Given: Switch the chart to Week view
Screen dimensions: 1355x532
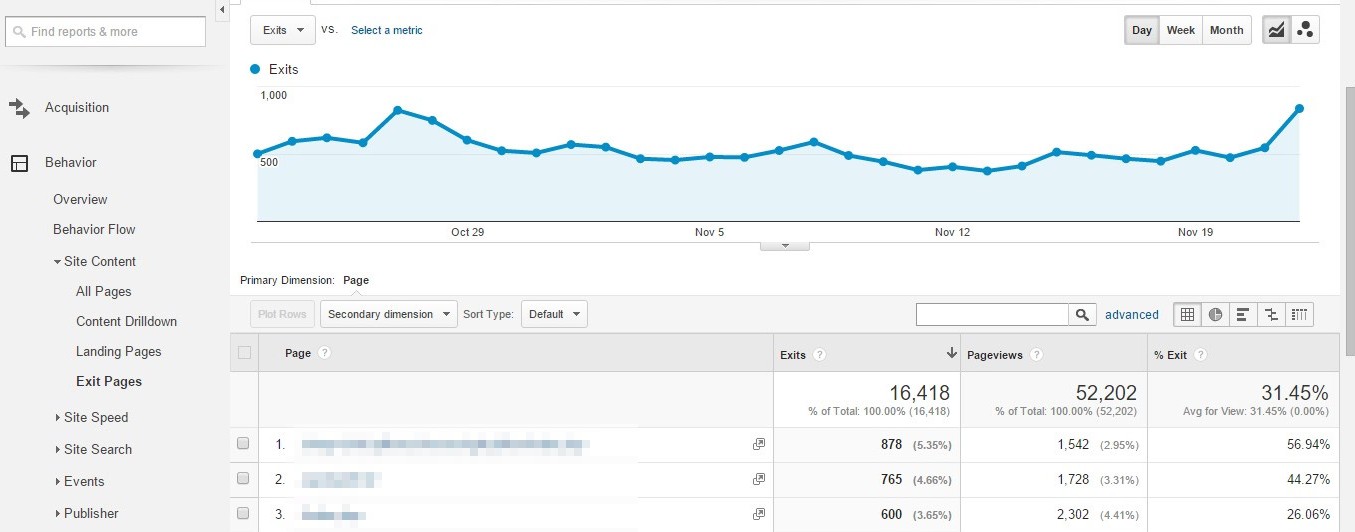Looking at the screenshot, I should (x=1180, y=30).
